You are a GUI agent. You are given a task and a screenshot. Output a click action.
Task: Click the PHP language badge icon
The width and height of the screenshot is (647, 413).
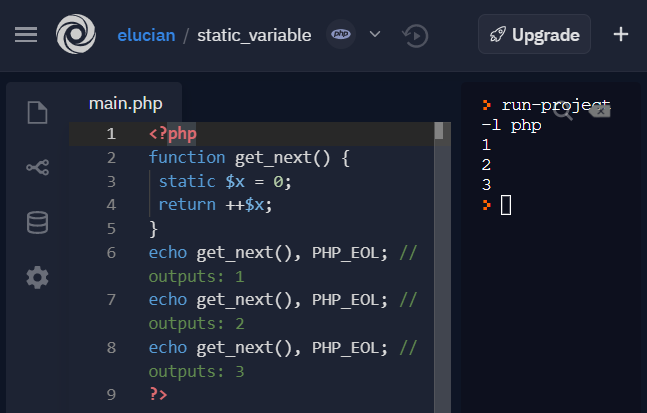[x=342, y=34]
